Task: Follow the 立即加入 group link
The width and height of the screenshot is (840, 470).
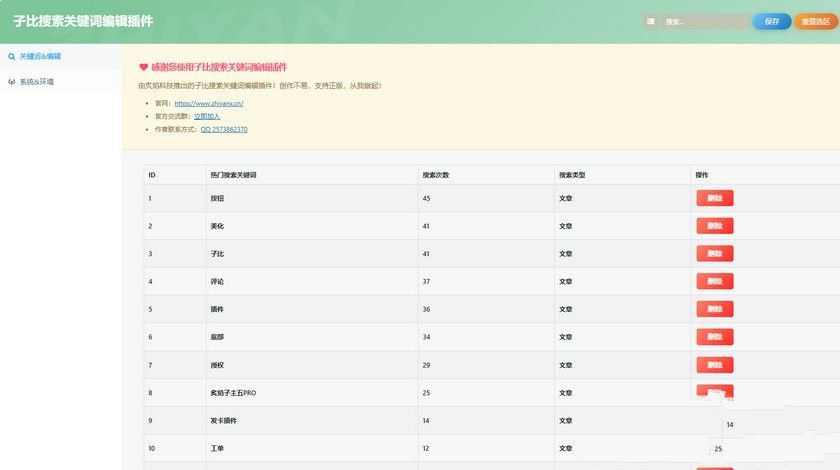Action: point(207,116)
